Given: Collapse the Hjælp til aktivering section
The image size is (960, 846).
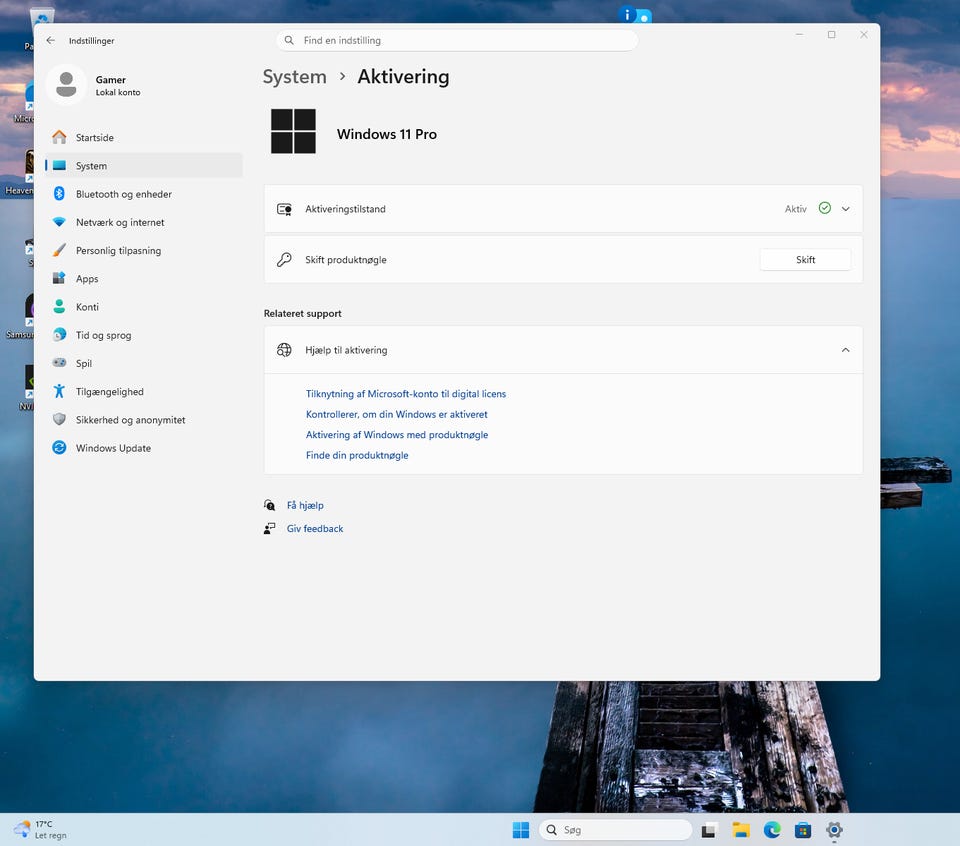Looking at the screenshot, I should pyautogui.click(x=846, y=350).
